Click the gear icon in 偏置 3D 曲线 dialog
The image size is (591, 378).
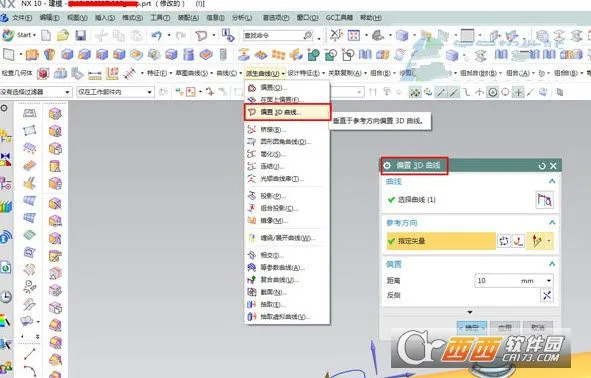(387, 165)
